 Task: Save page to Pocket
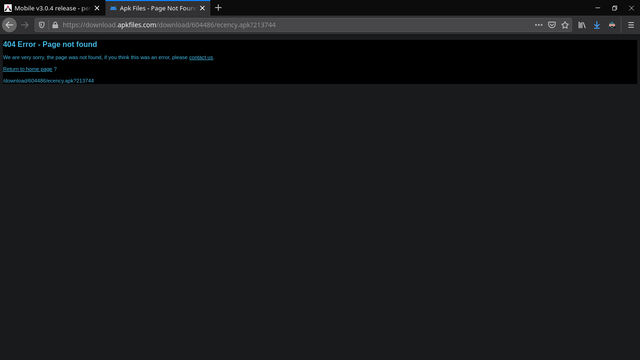[552, 25]
